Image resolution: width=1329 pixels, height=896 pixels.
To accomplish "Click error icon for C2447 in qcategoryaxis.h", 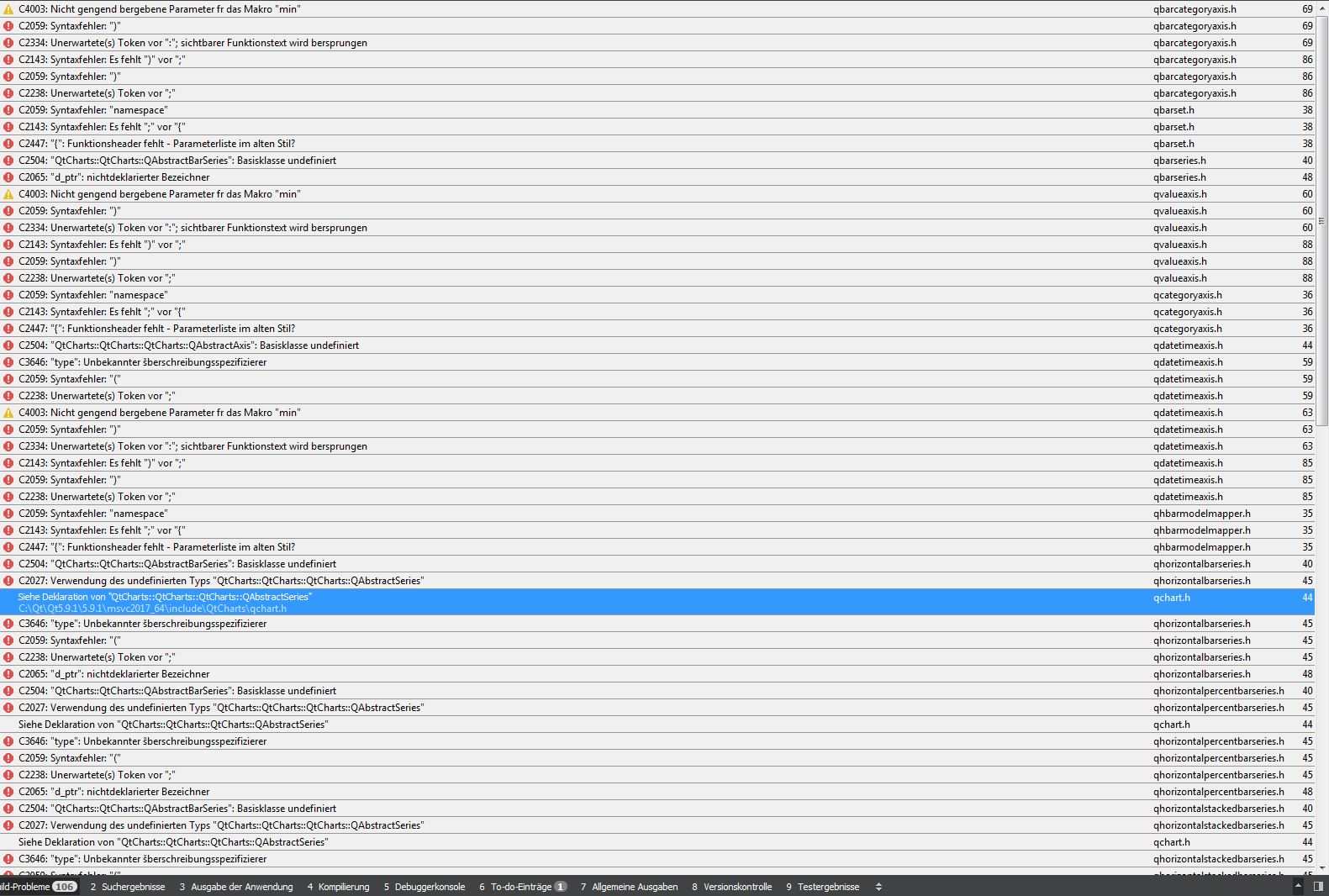I will tap(8, 329).
